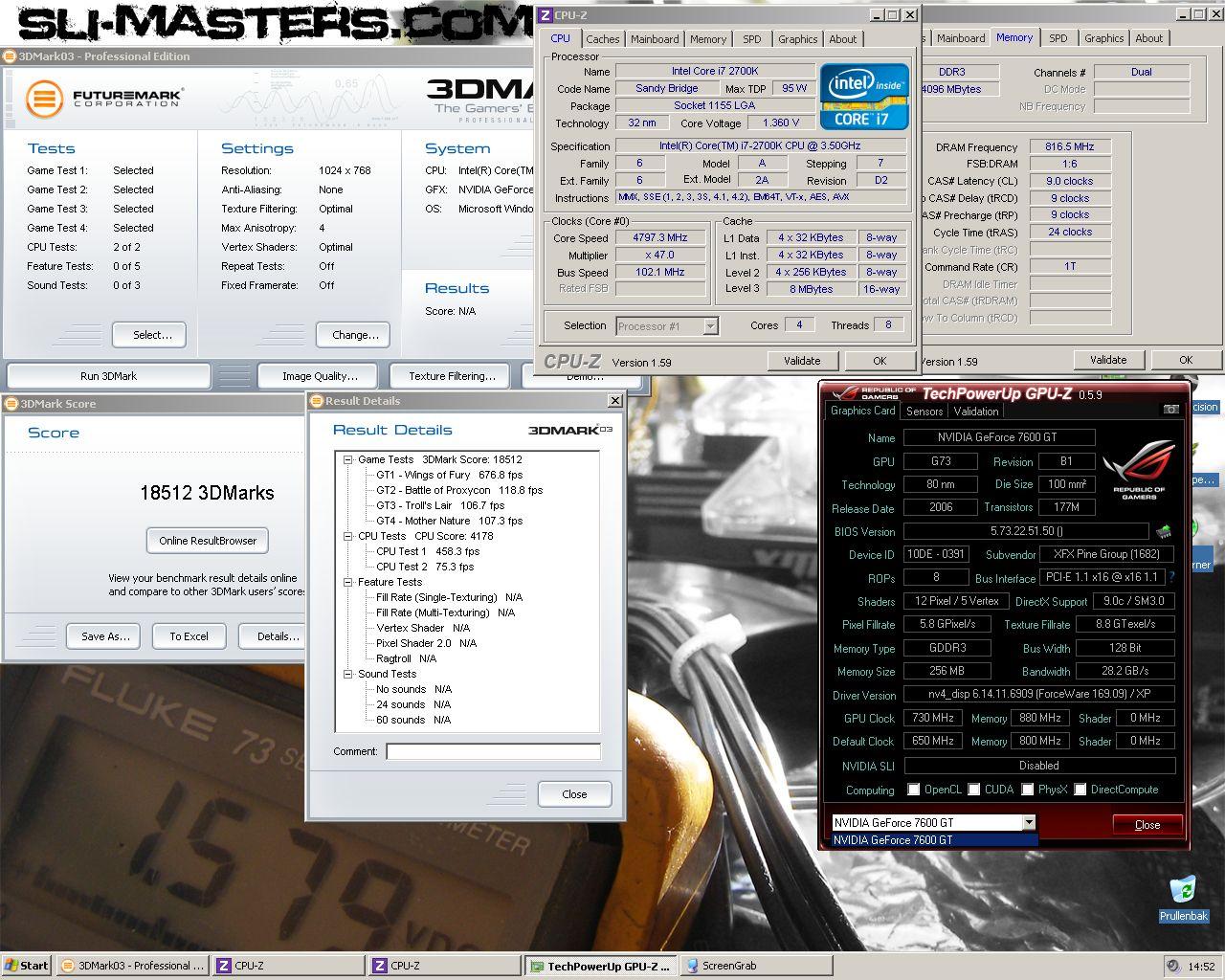Open the Prullenbak recycle bin desktop icon
Image resolution: width=1225 pixels, height=980 pixels.
(1184, 898)
